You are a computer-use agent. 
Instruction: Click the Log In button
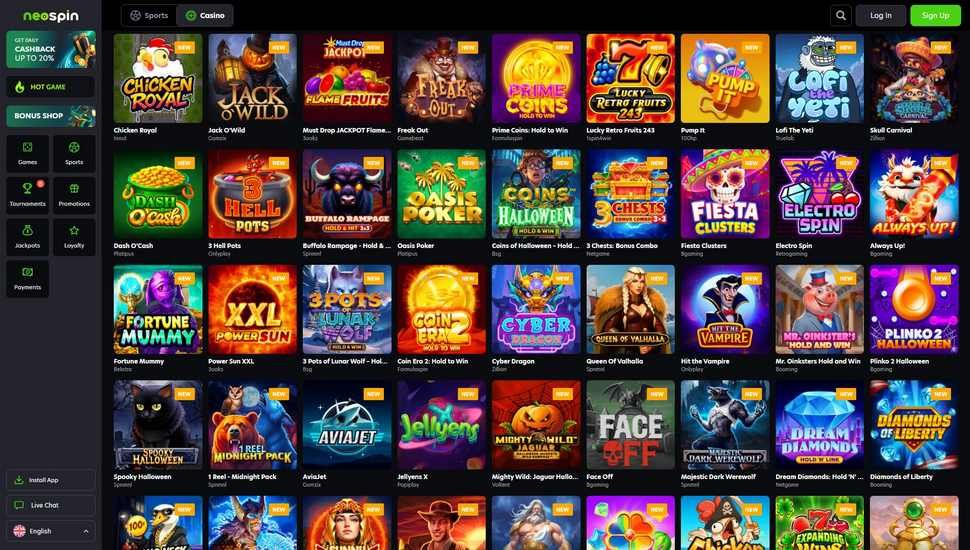[x=880, y=15]
